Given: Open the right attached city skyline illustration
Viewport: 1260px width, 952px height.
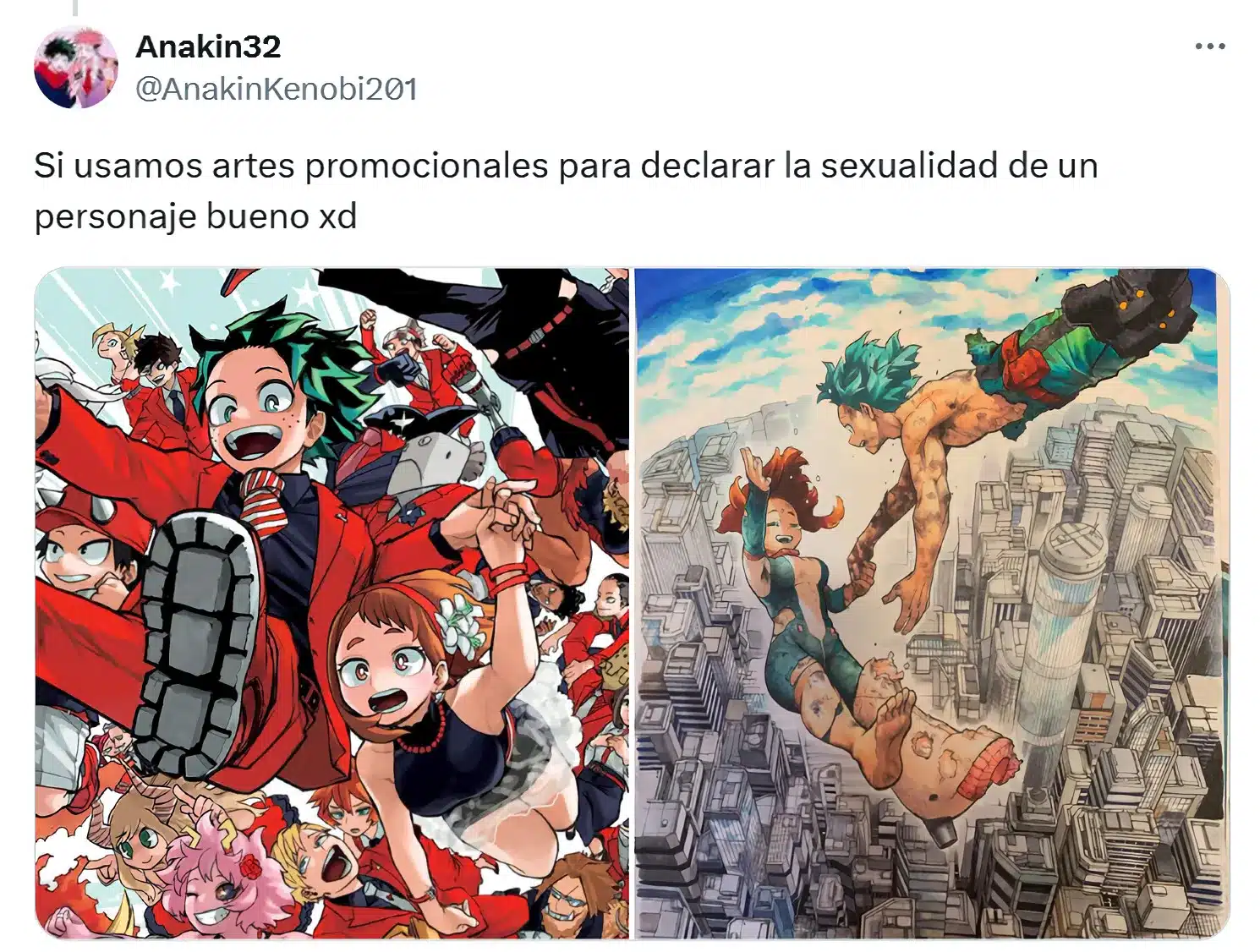Looking at the screenshot, I should pyautogui.click(x=931, y=603).
